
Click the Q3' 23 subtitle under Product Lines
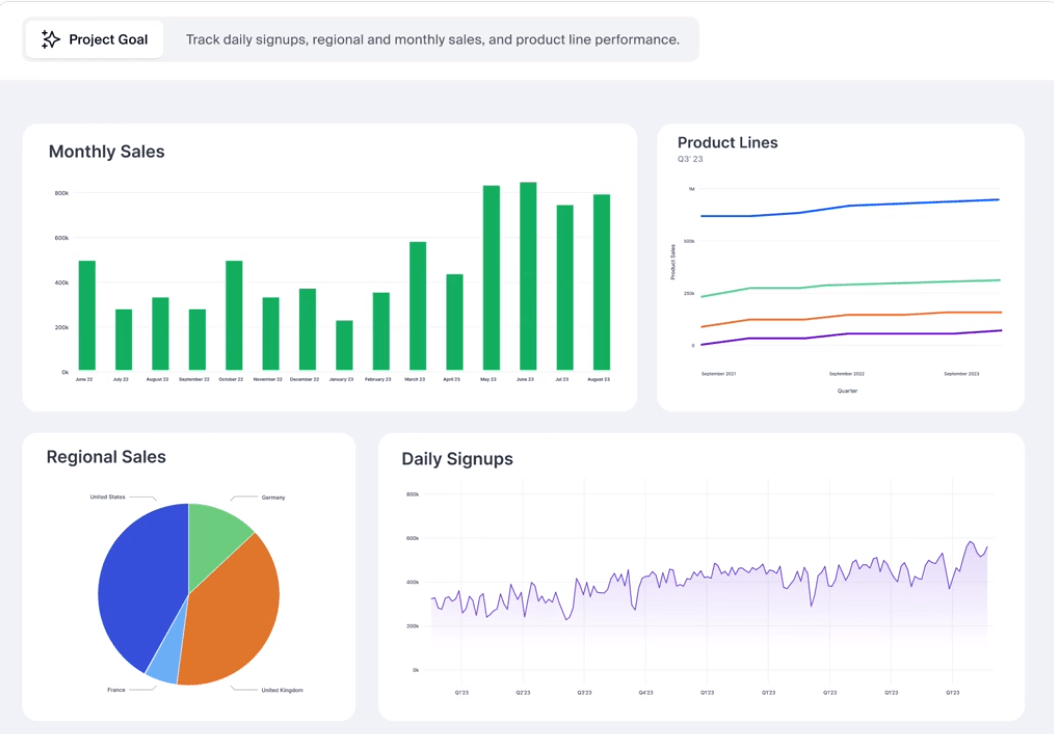point(690,160)
